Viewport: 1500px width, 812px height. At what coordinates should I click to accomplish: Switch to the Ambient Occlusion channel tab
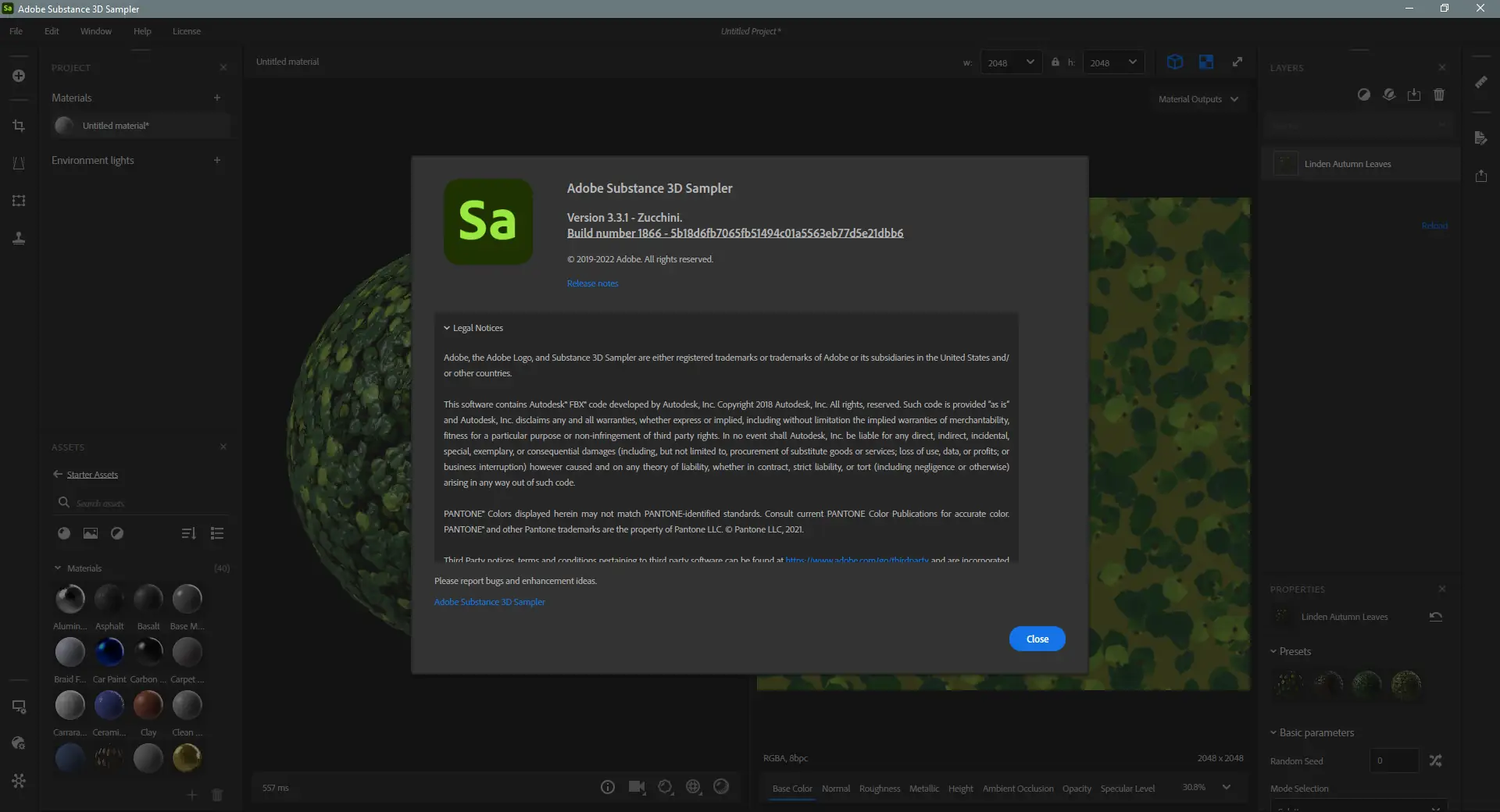pyautogui.click(x=1018, y=789)
